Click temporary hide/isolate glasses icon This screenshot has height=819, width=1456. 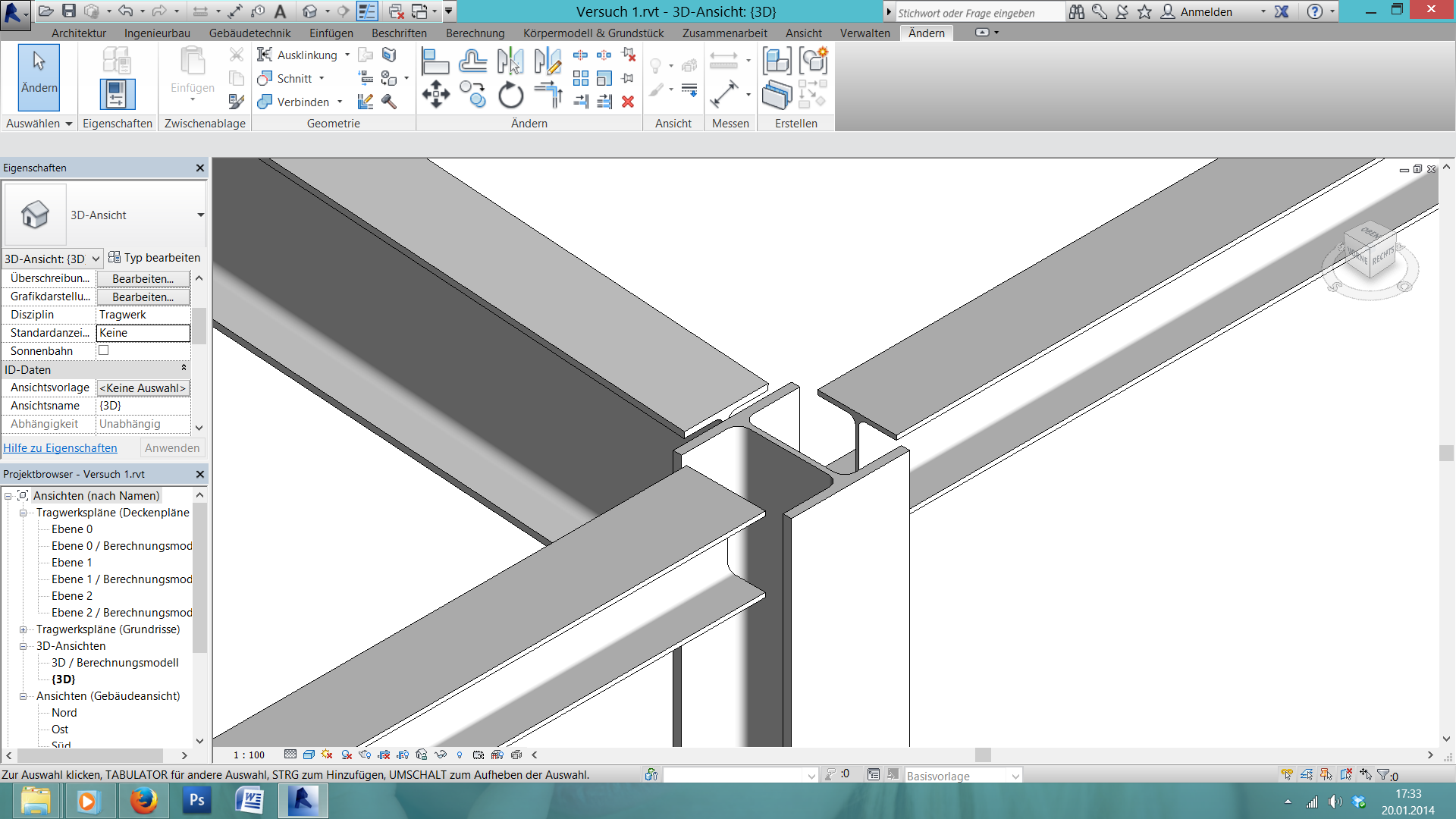pyautogui.click(x=441, y=755)
